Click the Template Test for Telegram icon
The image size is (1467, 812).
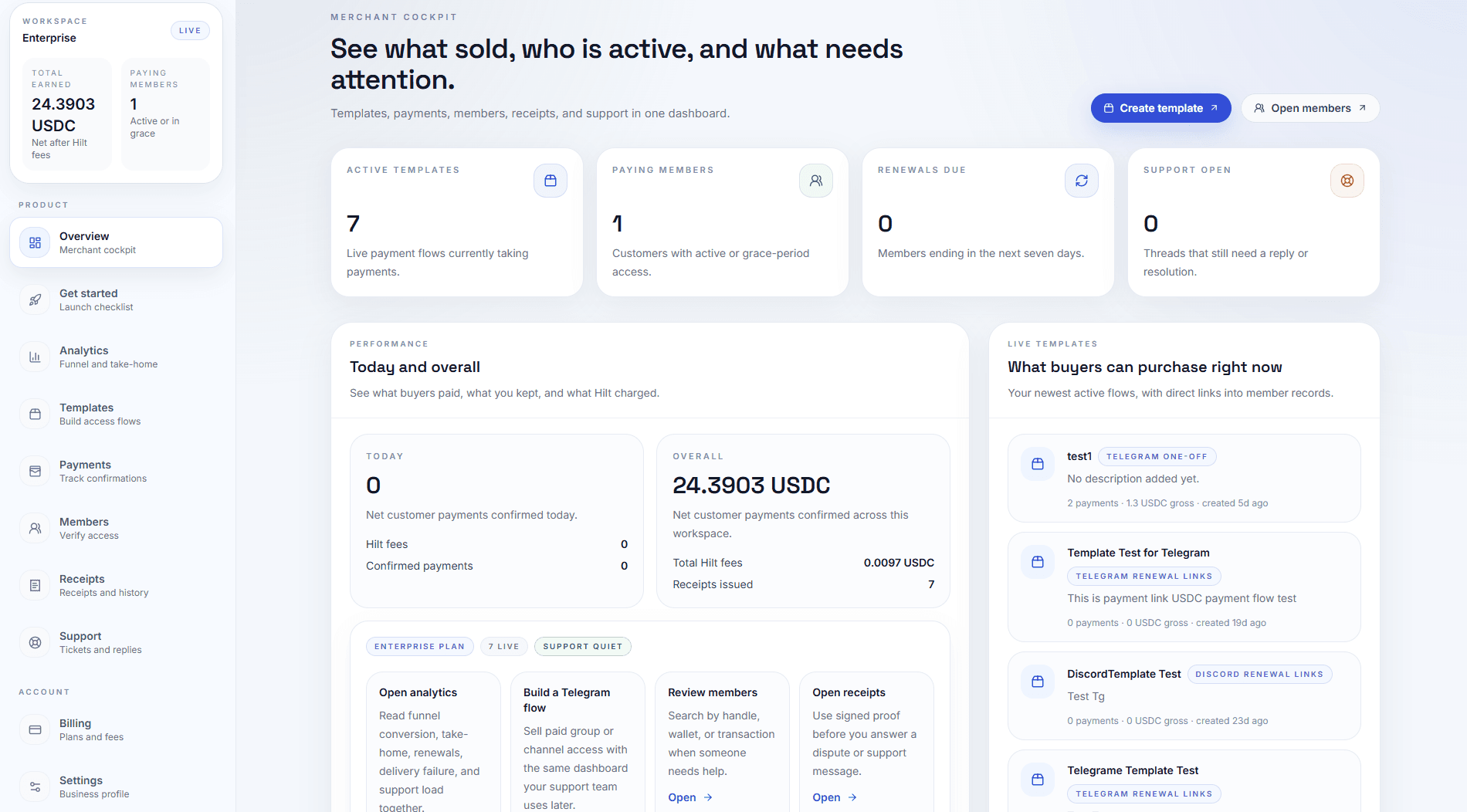[x=1038, y=562]
